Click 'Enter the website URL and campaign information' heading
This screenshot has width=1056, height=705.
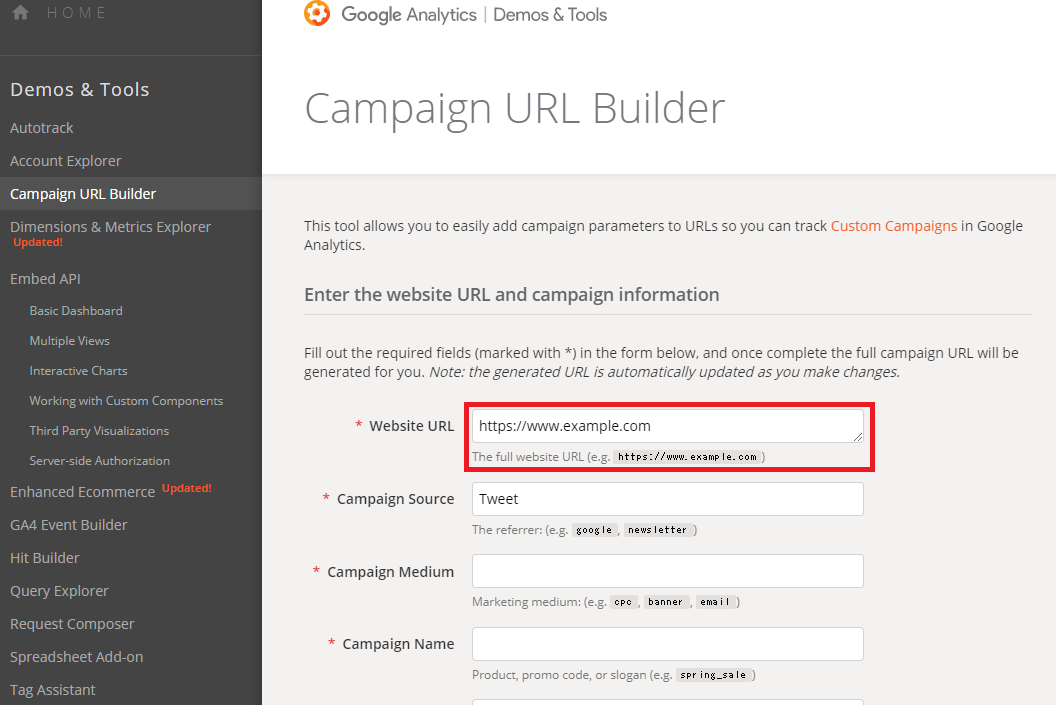(x=512, y=295)
